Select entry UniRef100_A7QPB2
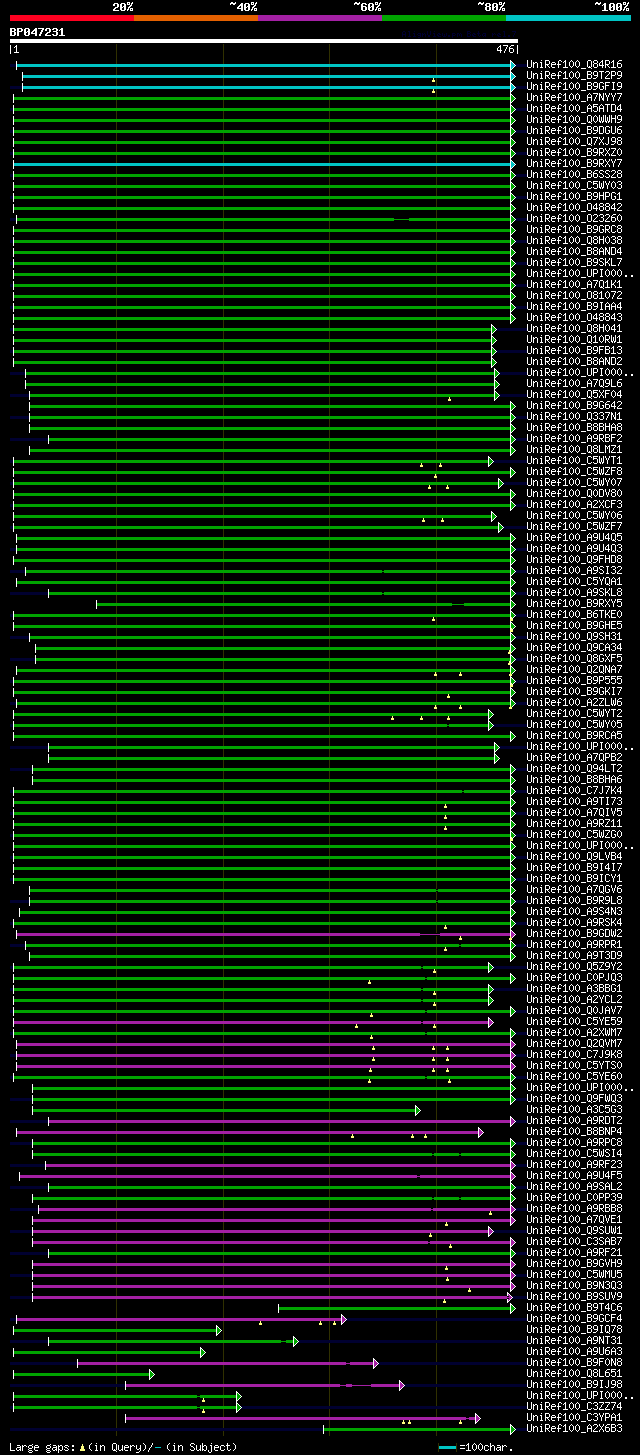This screenshot has height=1455, width=640. (574, 757)
